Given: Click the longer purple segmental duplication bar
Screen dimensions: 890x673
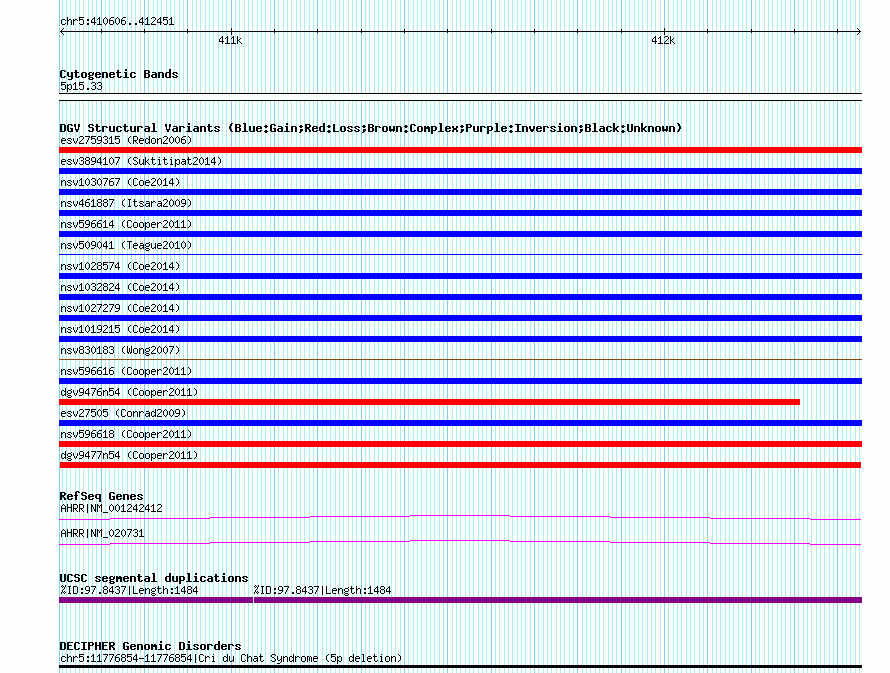Looking at the screenshot, I should (558, 600).
